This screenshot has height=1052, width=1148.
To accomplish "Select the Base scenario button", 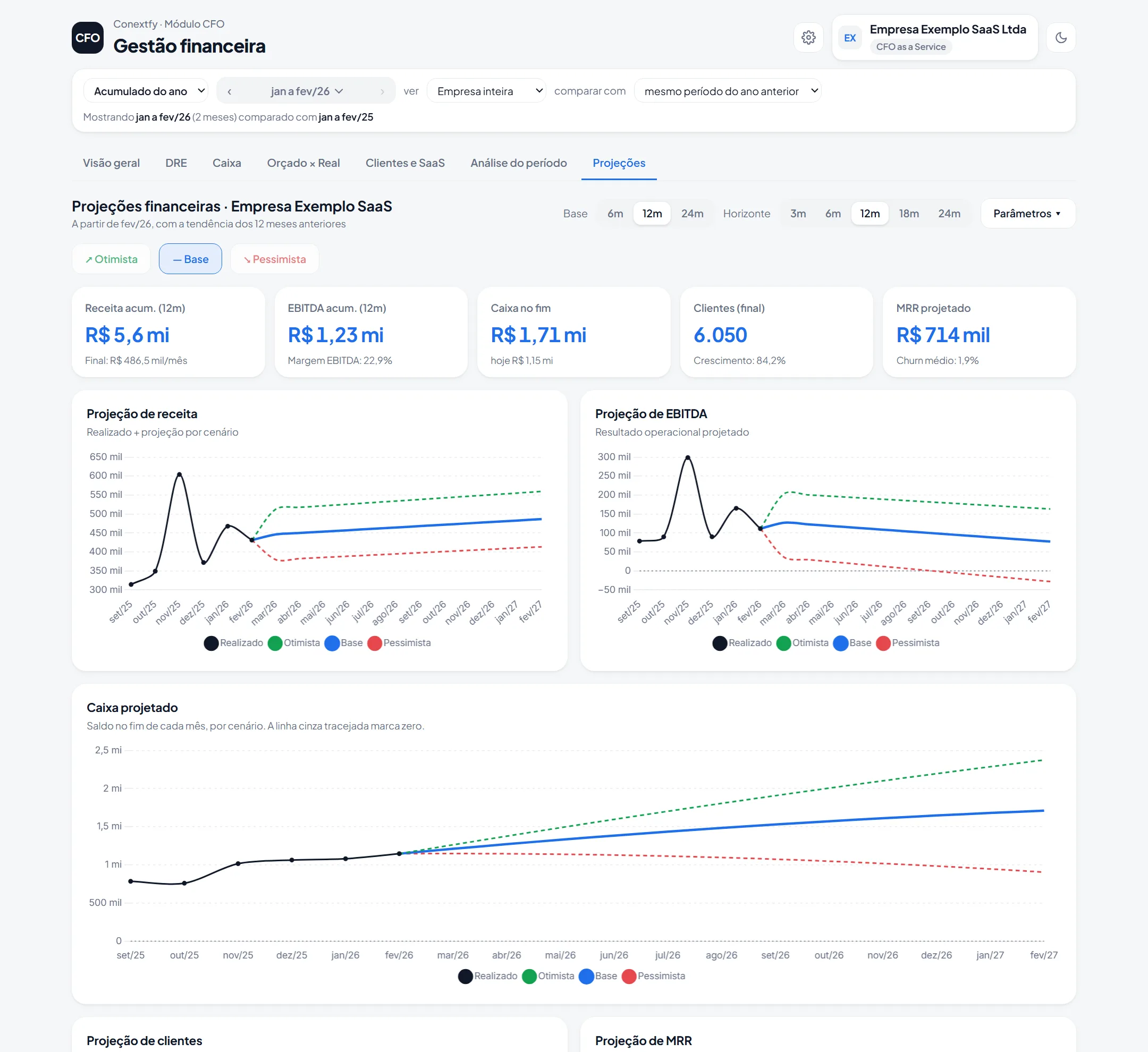I will click(x=190, y=259).
